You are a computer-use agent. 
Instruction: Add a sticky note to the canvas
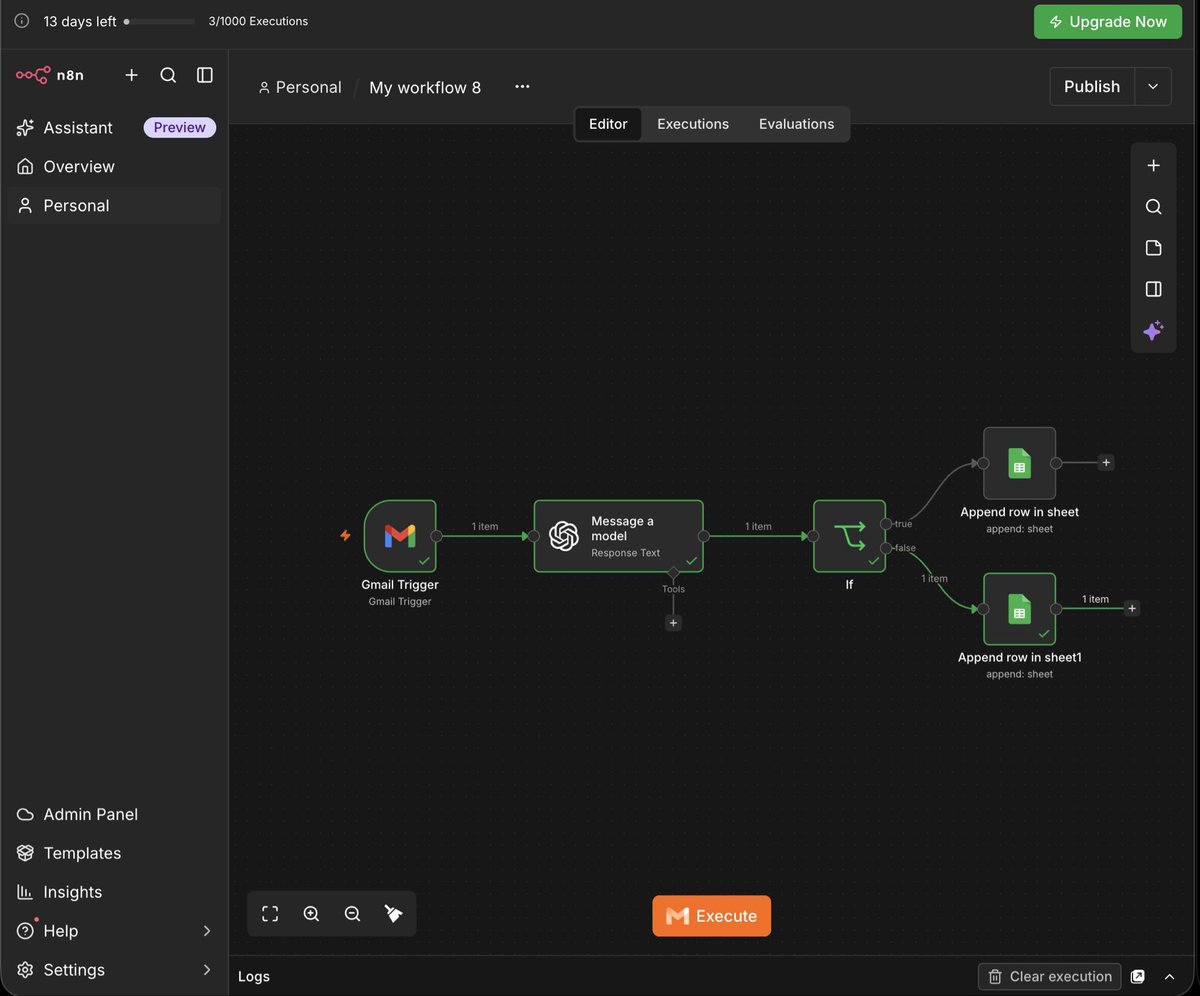pos(1153,248)
